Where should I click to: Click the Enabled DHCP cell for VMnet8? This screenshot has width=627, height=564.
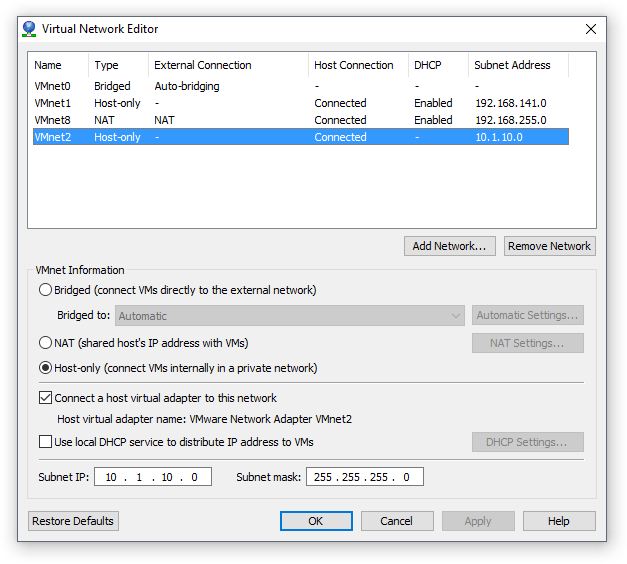coord(433,120)
